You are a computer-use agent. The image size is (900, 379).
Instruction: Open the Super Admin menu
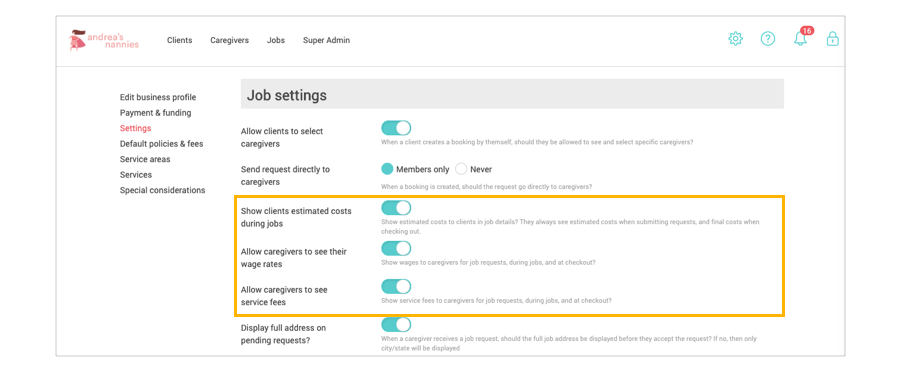coord(327,40)
